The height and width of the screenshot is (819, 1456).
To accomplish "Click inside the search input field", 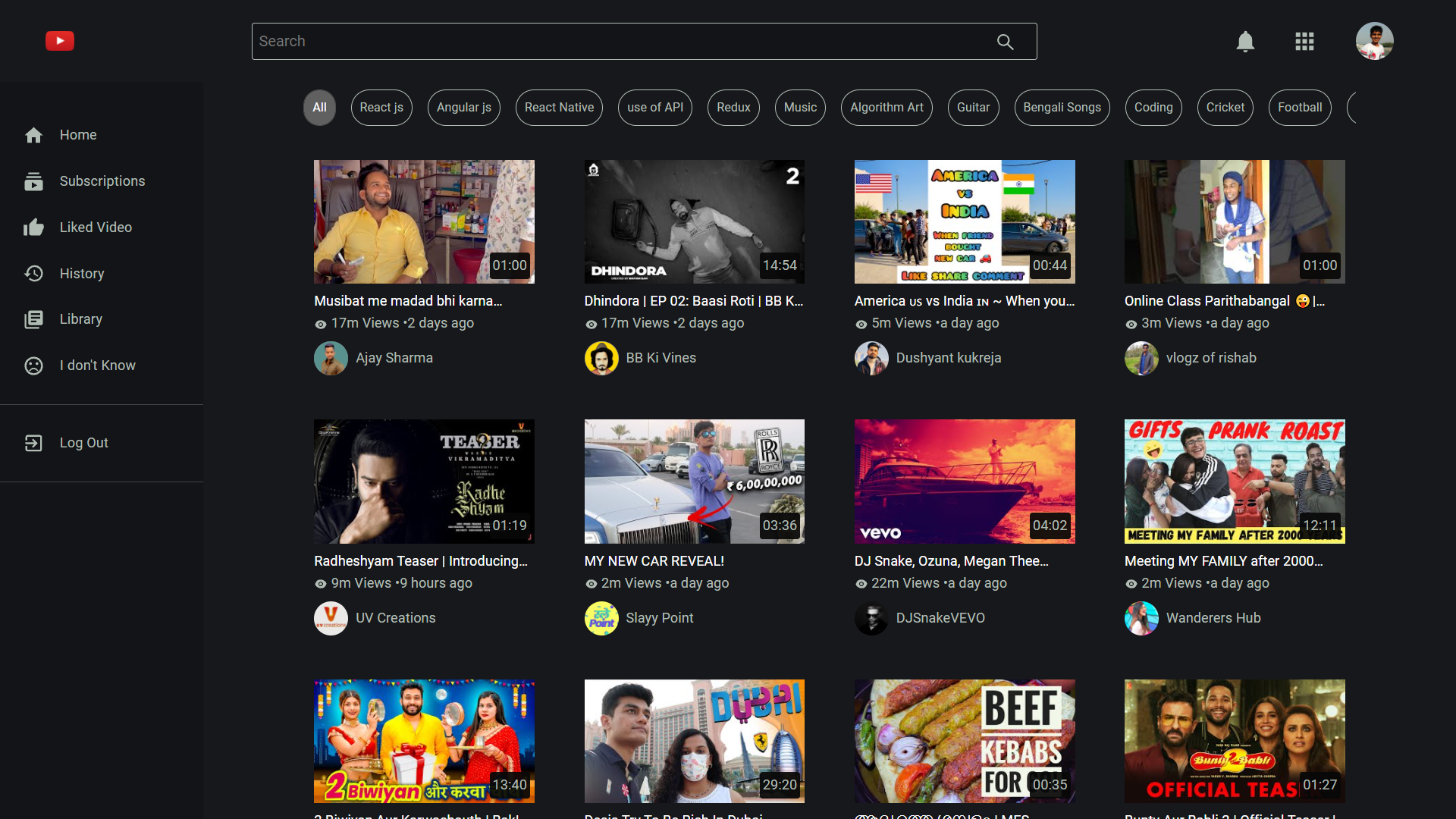I will 607,41.
